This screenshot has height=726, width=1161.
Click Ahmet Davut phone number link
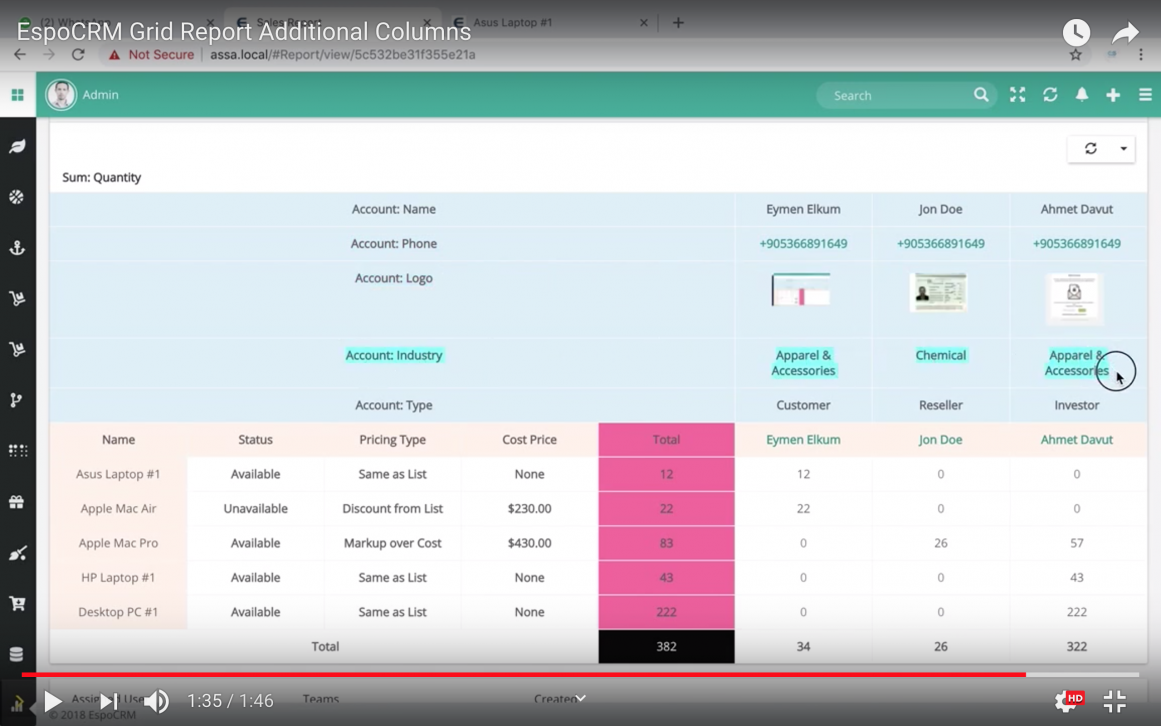click(1077, 243)
